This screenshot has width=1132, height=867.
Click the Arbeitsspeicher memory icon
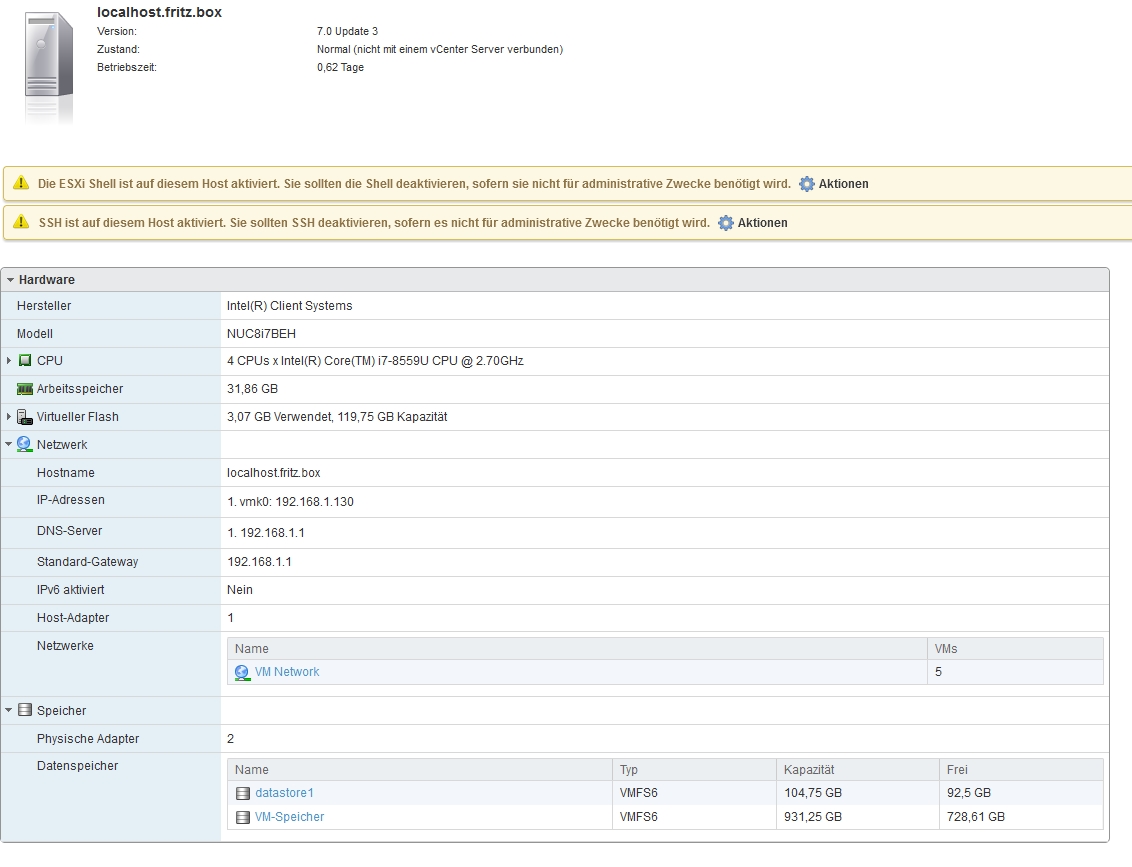[x=25, y=389]
